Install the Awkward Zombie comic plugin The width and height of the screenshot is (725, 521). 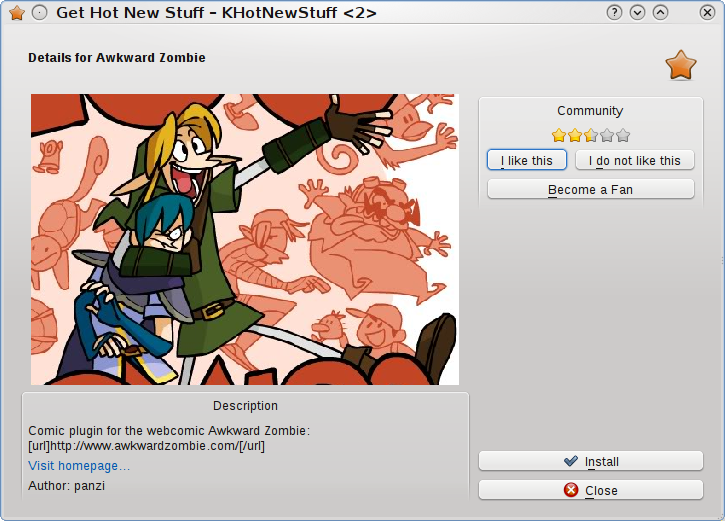click(591, 461)
